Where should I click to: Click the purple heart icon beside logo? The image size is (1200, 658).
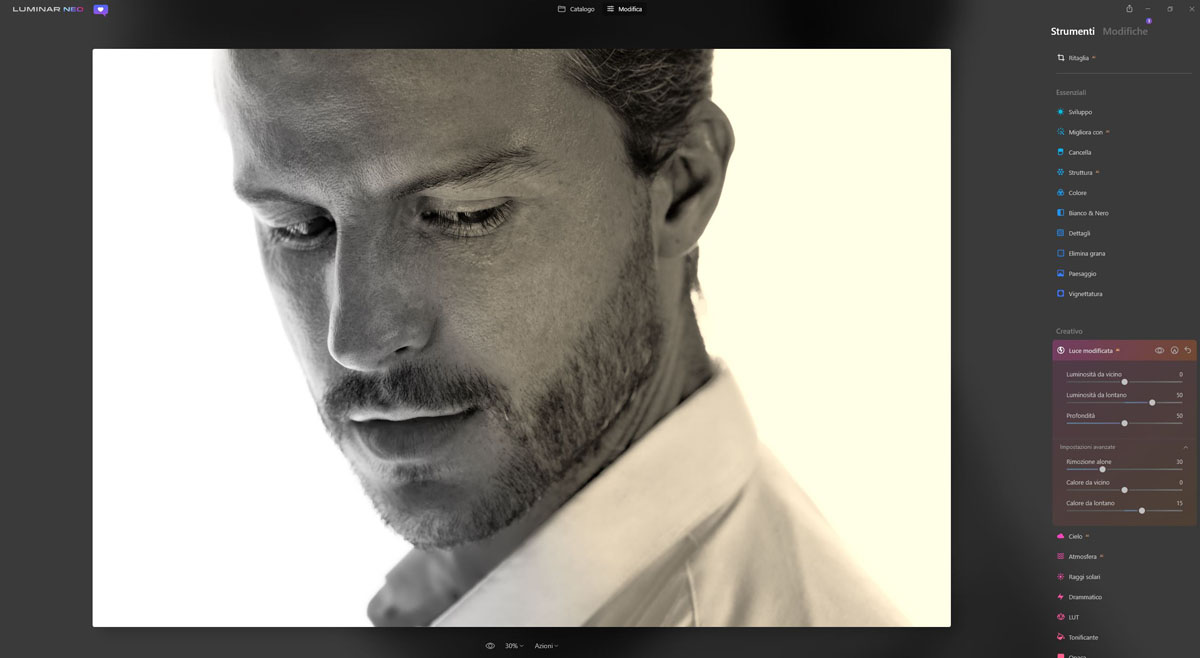tap(100, 10)
